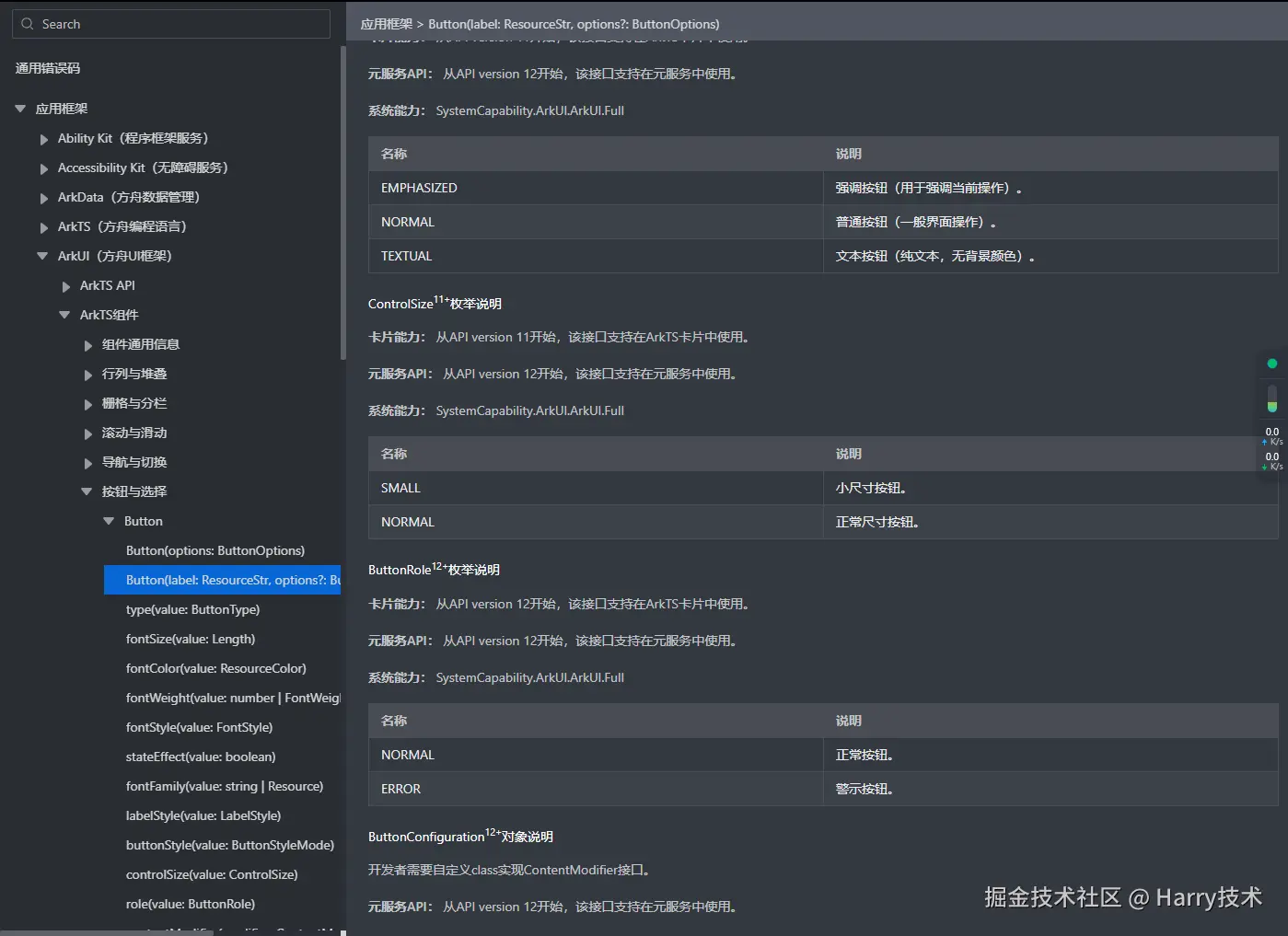Open controlSize(value: ControlSize) entry
The image size is (1288, 936).
pos(212,874)
